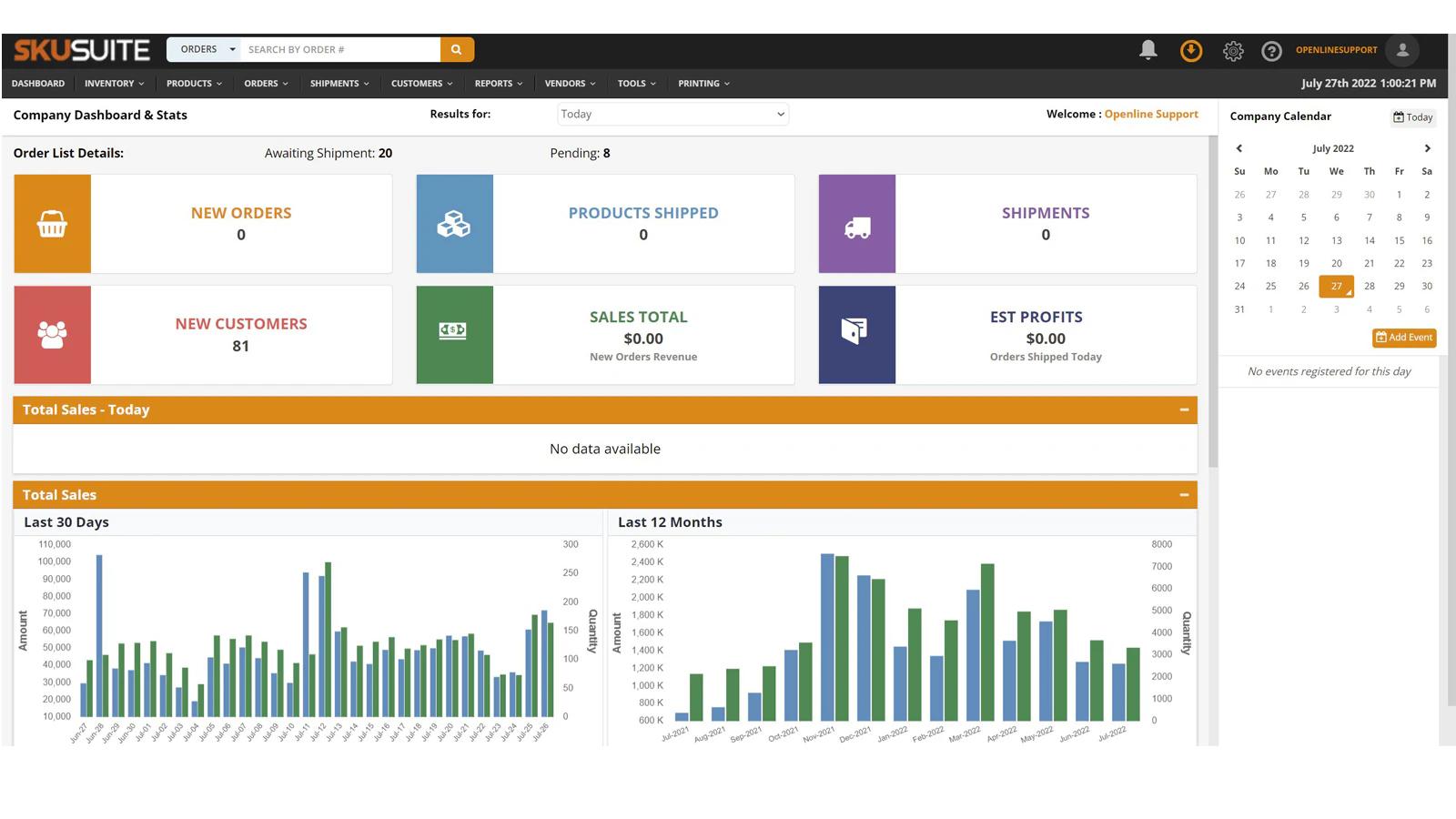Click the Last 12 Months chart title

(670, 522)
